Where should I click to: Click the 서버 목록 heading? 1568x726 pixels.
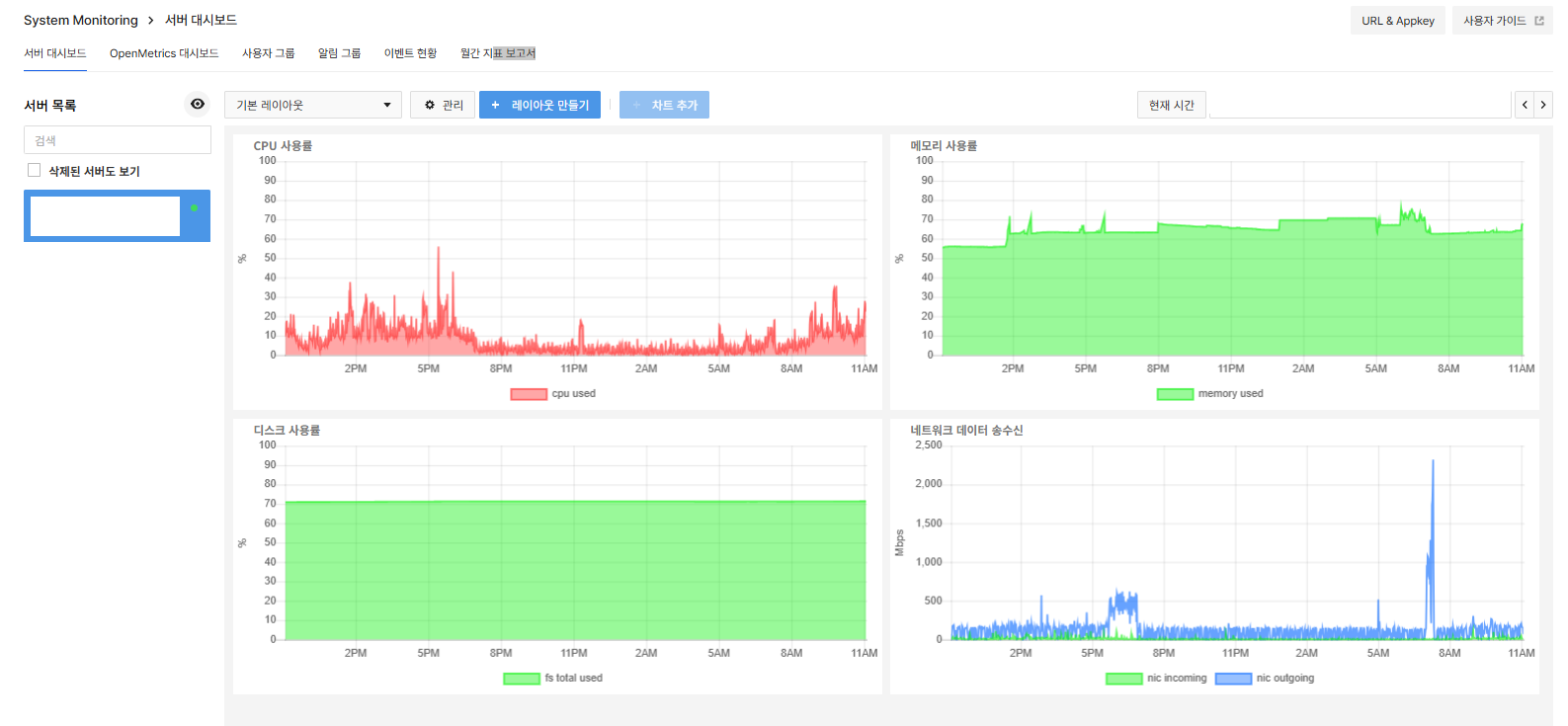coord(49,105)
